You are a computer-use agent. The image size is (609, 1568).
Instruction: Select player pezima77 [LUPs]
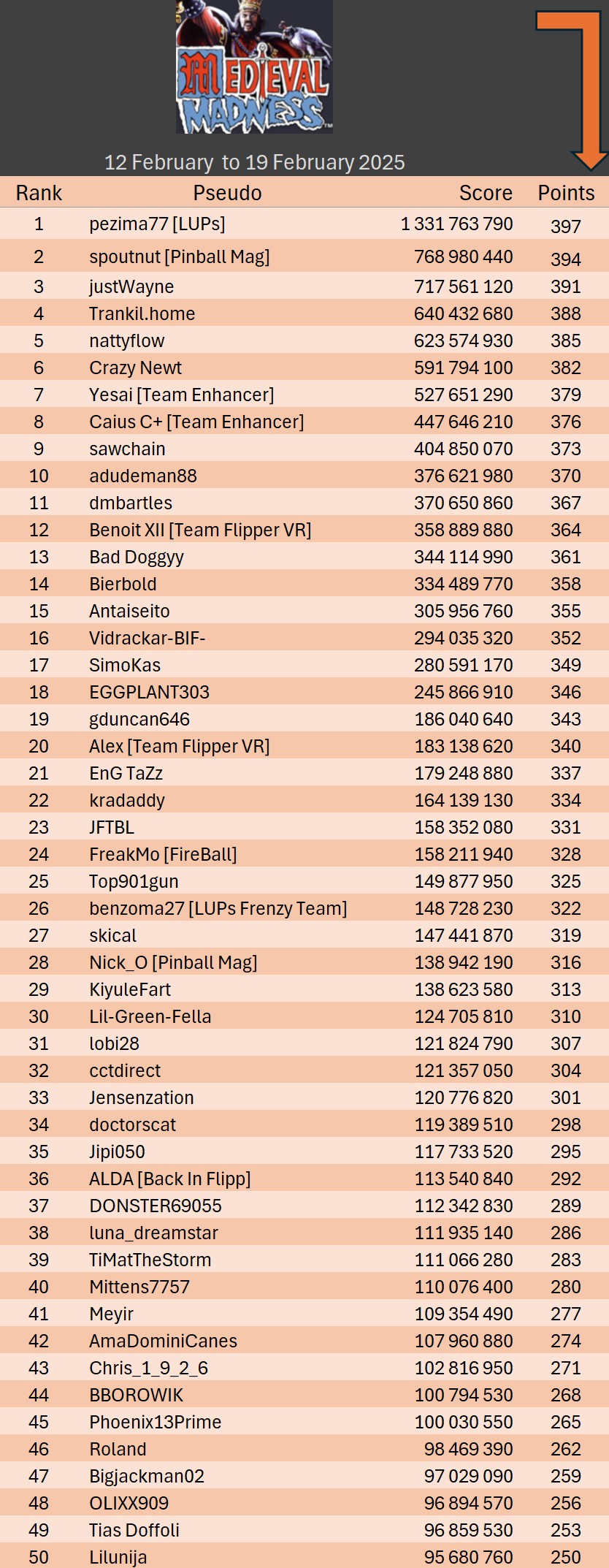(x=157, y=224)
